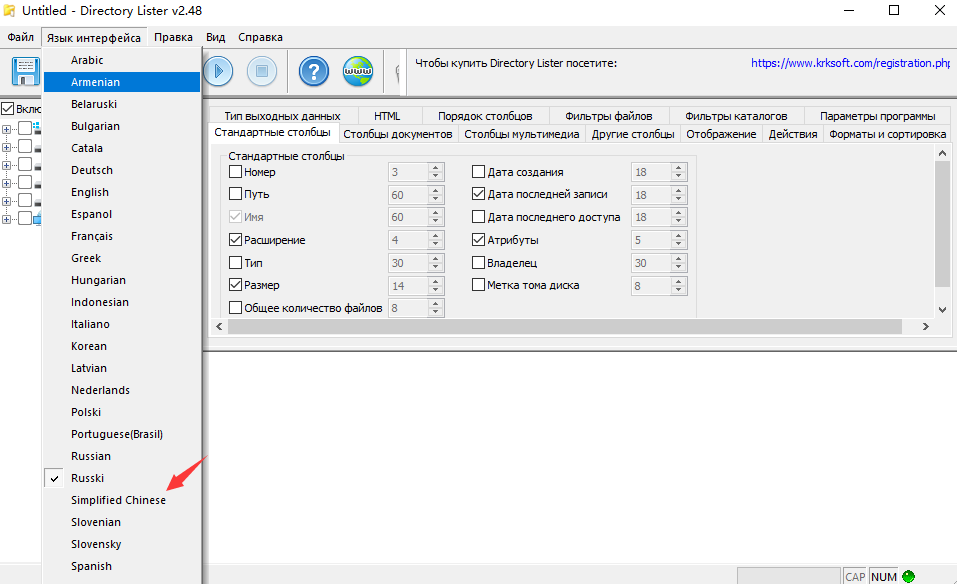Expand the first drive tree node
The height and width of the screenshot is (584, 957).
[x=8, y=129]
